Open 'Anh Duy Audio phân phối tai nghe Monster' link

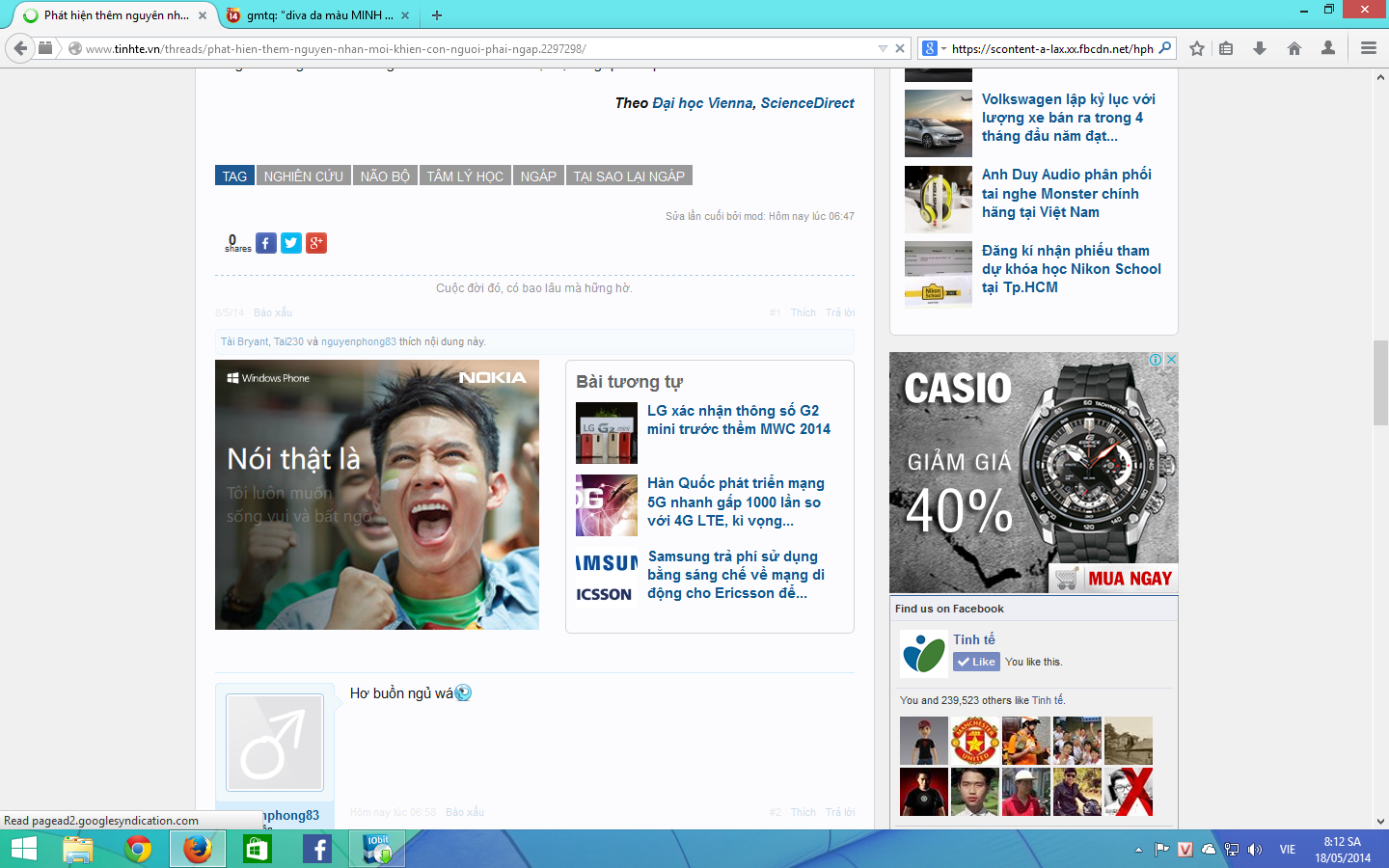click(1067, 193)
